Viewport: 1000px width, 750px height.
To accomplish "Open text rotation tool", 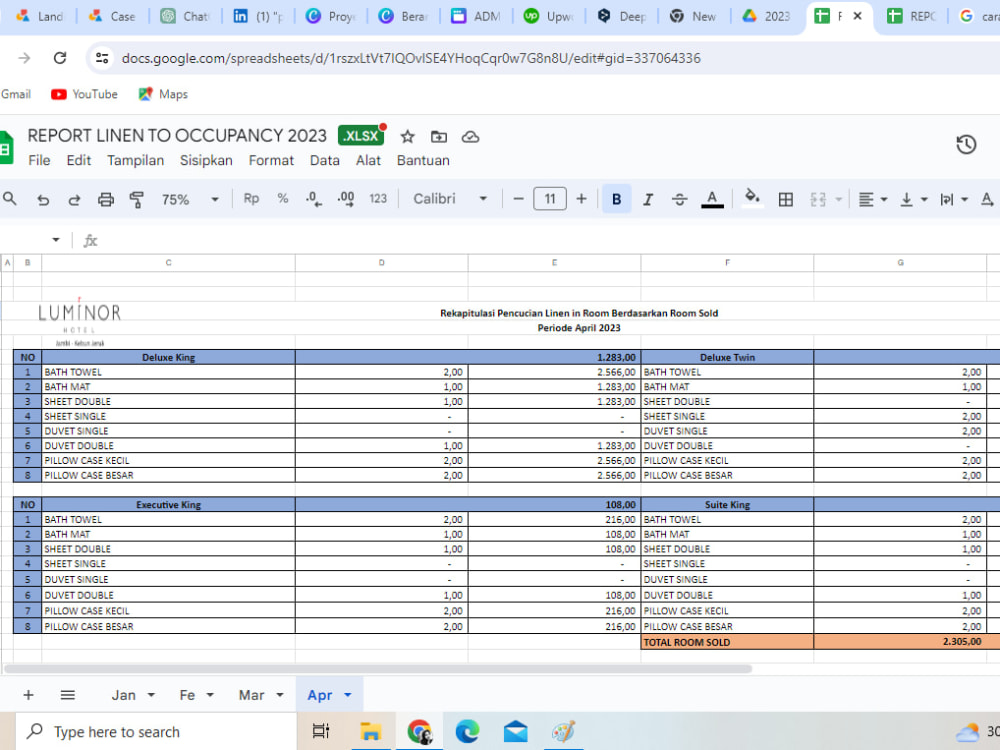I will pos(987,200).
